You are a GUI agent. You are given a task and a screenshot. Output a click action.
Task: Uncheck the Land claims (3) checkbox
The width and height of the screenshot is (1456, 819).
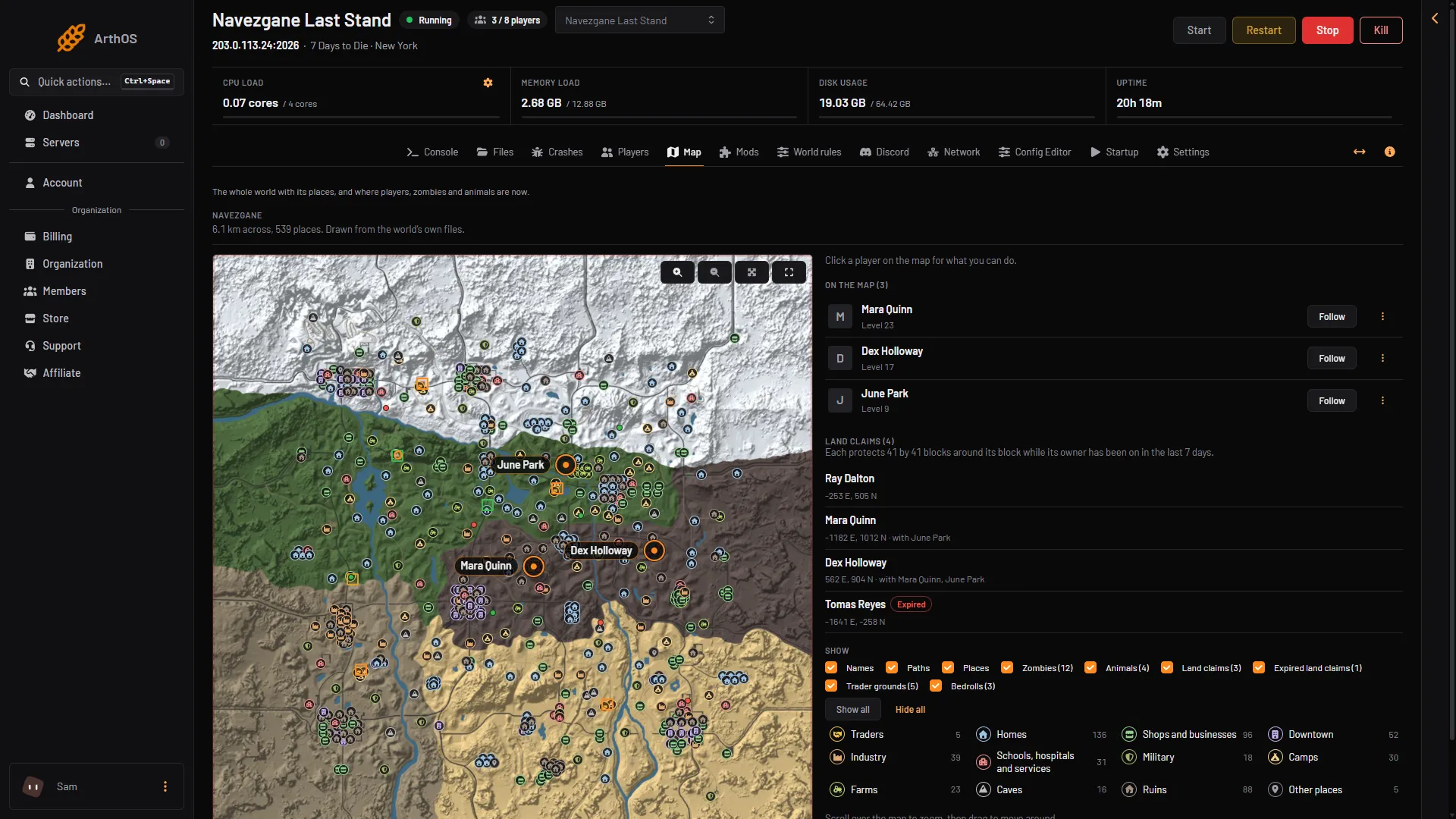pos(1167,667)
